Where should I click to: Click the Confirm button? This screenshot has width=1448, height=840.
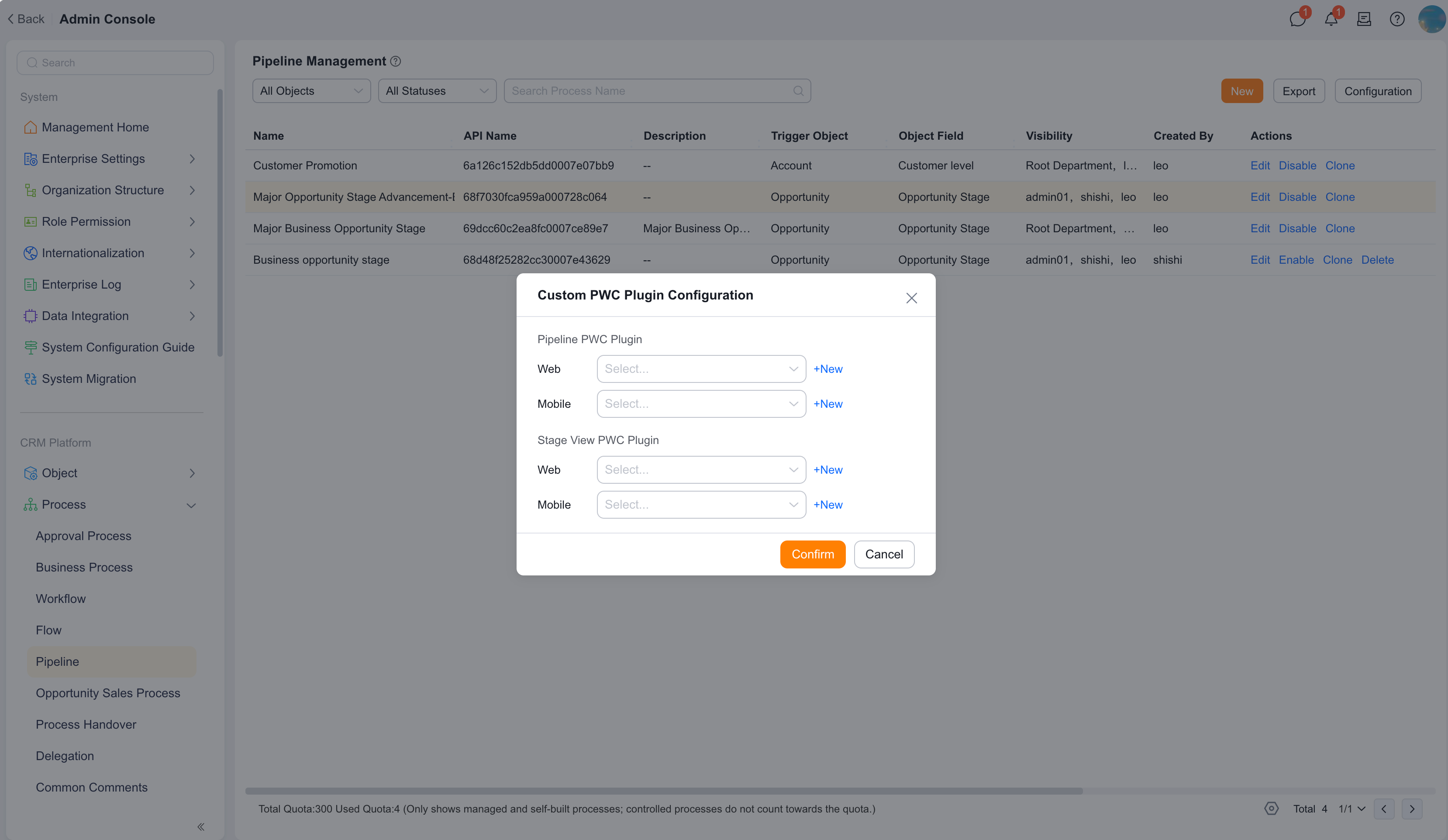pos(813,554)
